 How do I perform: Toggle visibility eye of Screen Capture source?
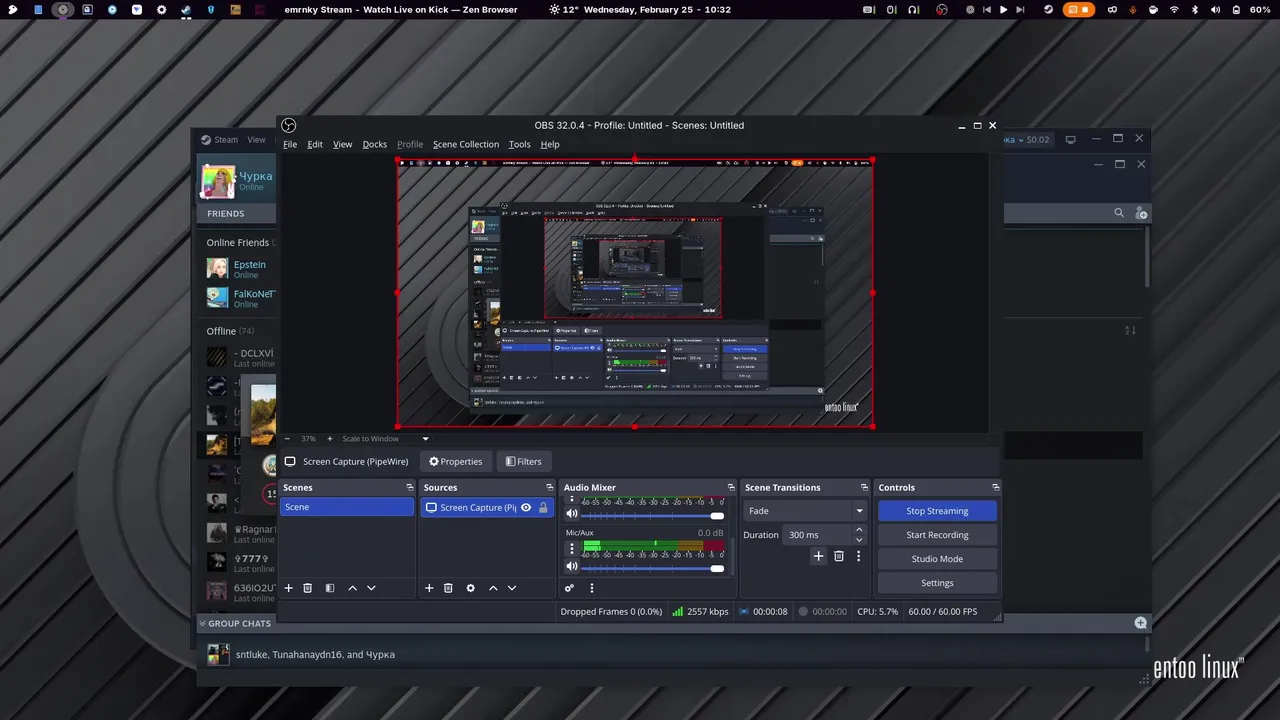[526, 508]
